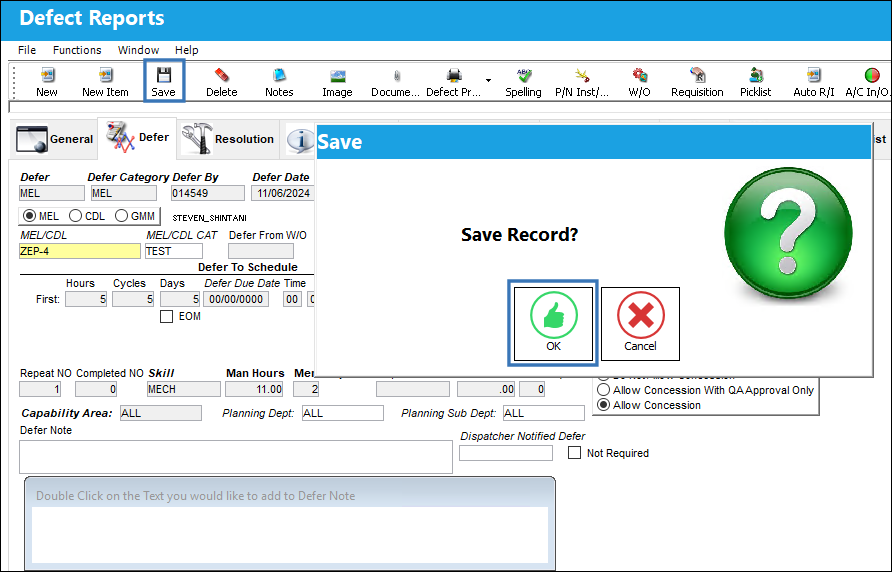
Task: Click the Defer Due Time hours field
Action: tap(292, 299)
